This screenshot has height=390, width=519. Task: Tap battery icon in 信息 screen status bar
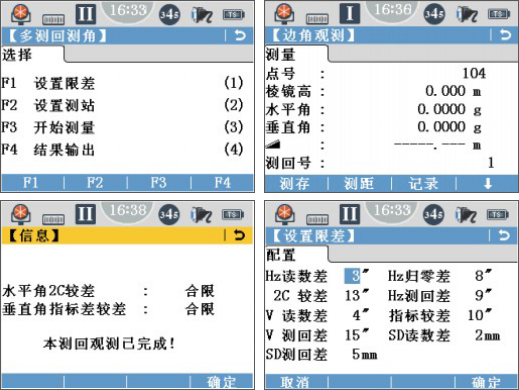coord(233,214)
